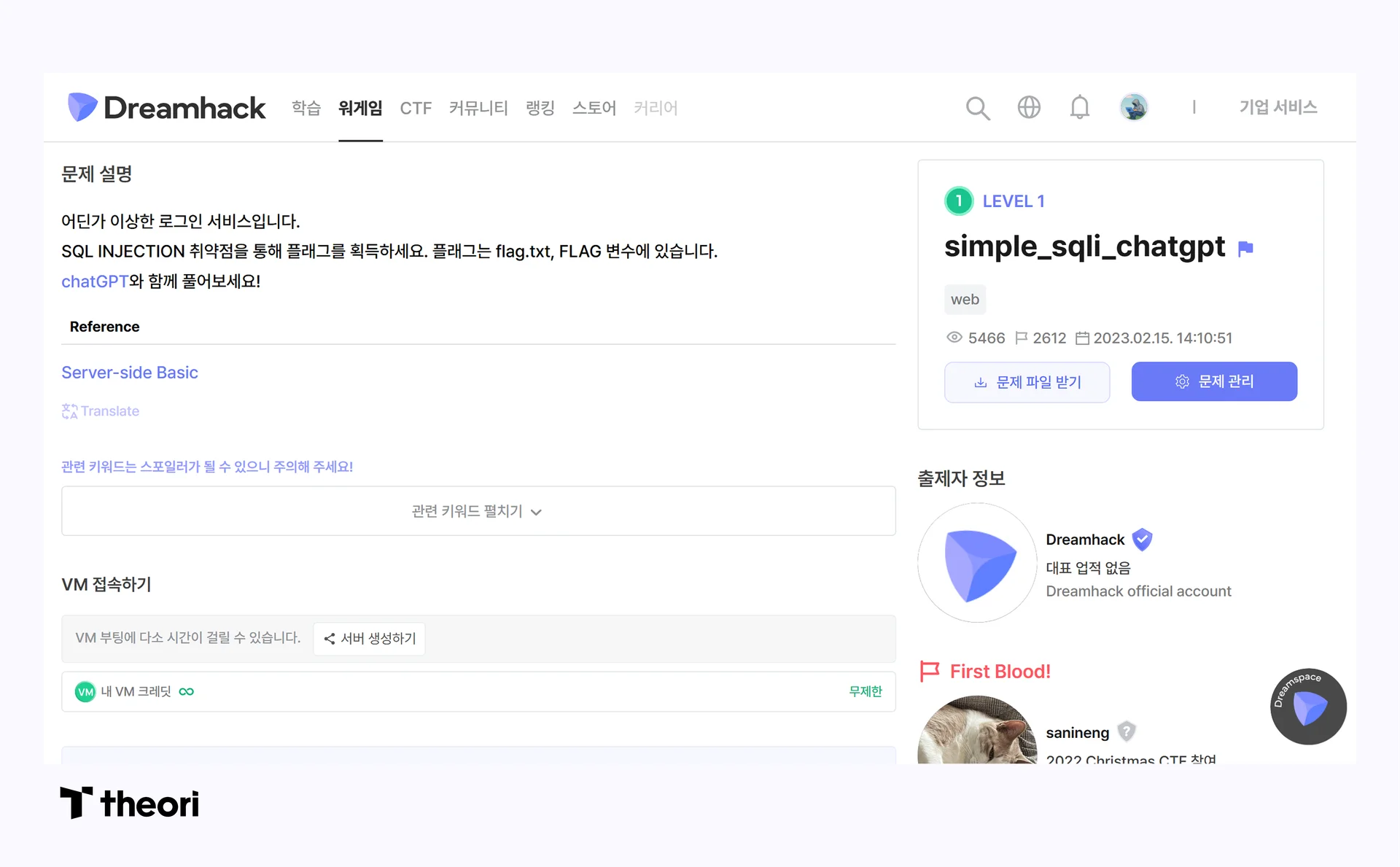Click the infinity icon next to VM 크레딧
The width and height of the screenshot is (1400, 867).
pos(186,691)
